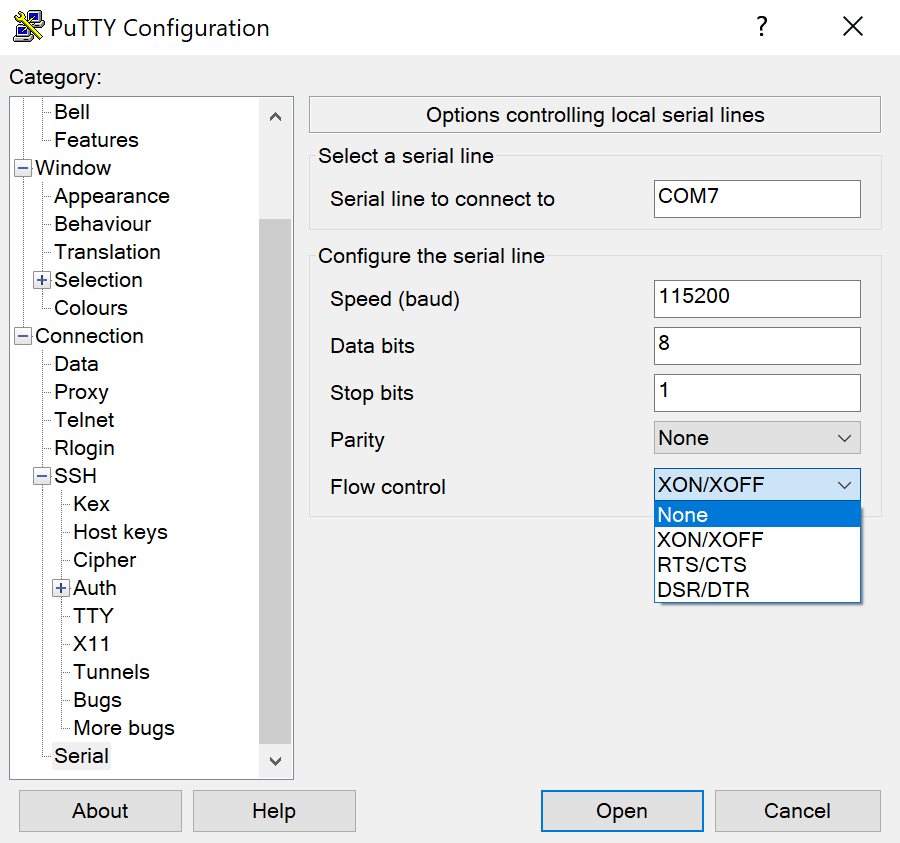Click the Open button

click(622, 811)
